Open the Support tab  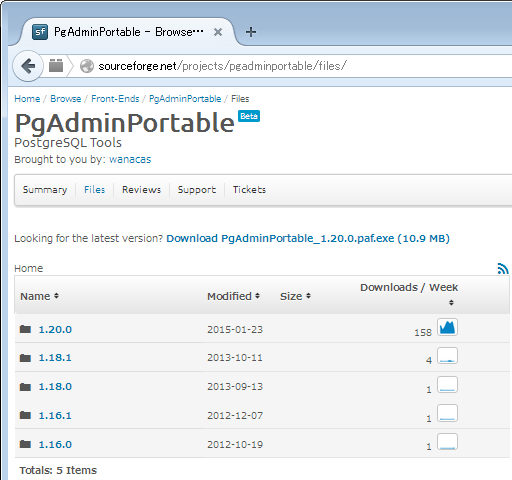point(197,190)
